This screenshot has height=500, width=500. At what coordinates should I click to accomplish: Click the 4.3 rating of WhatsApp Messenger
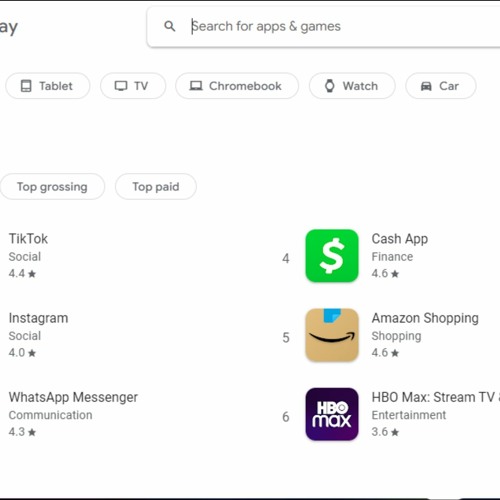[22, 432]
